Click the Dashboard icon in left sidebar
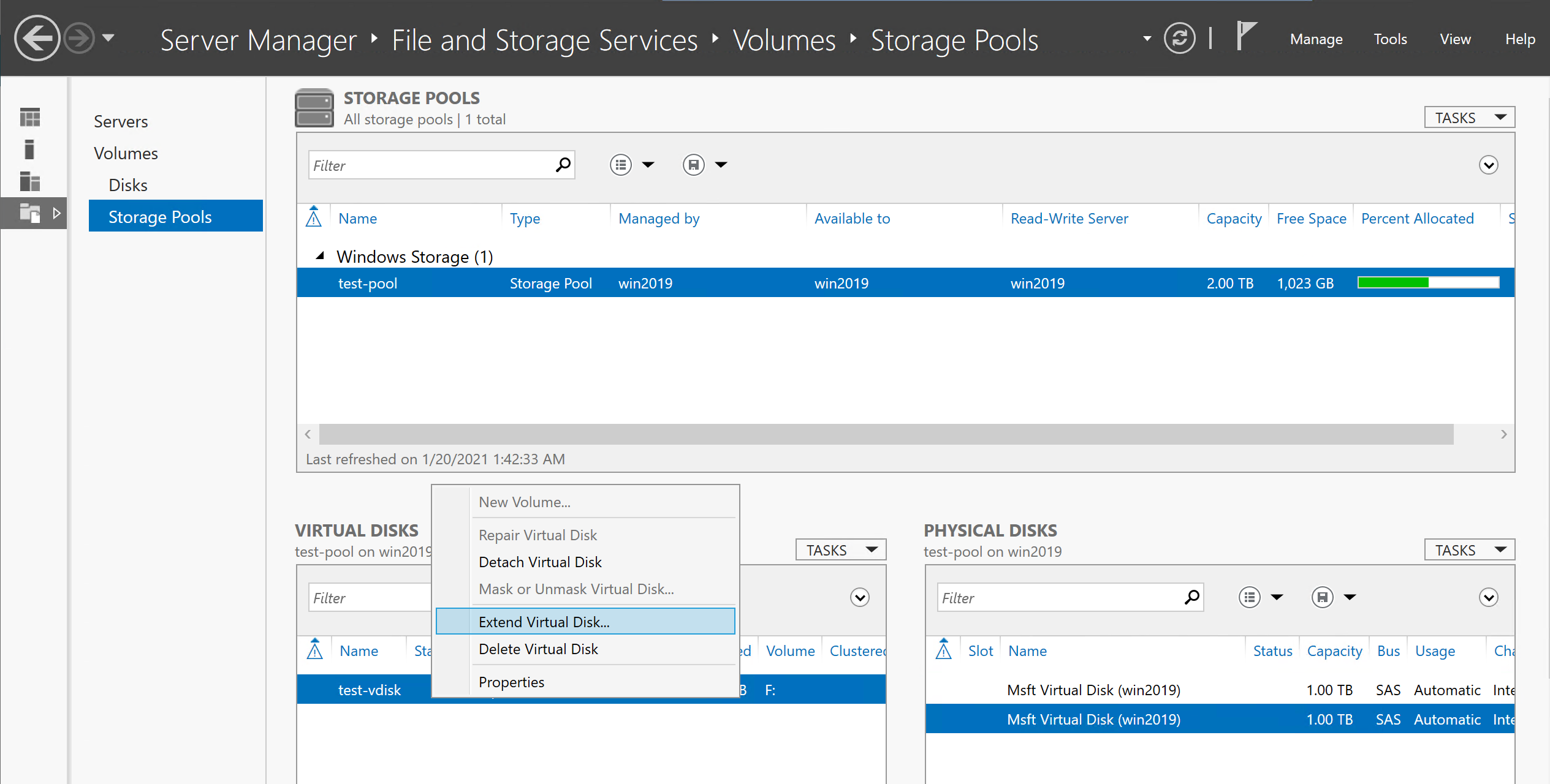 coord(29,116)
